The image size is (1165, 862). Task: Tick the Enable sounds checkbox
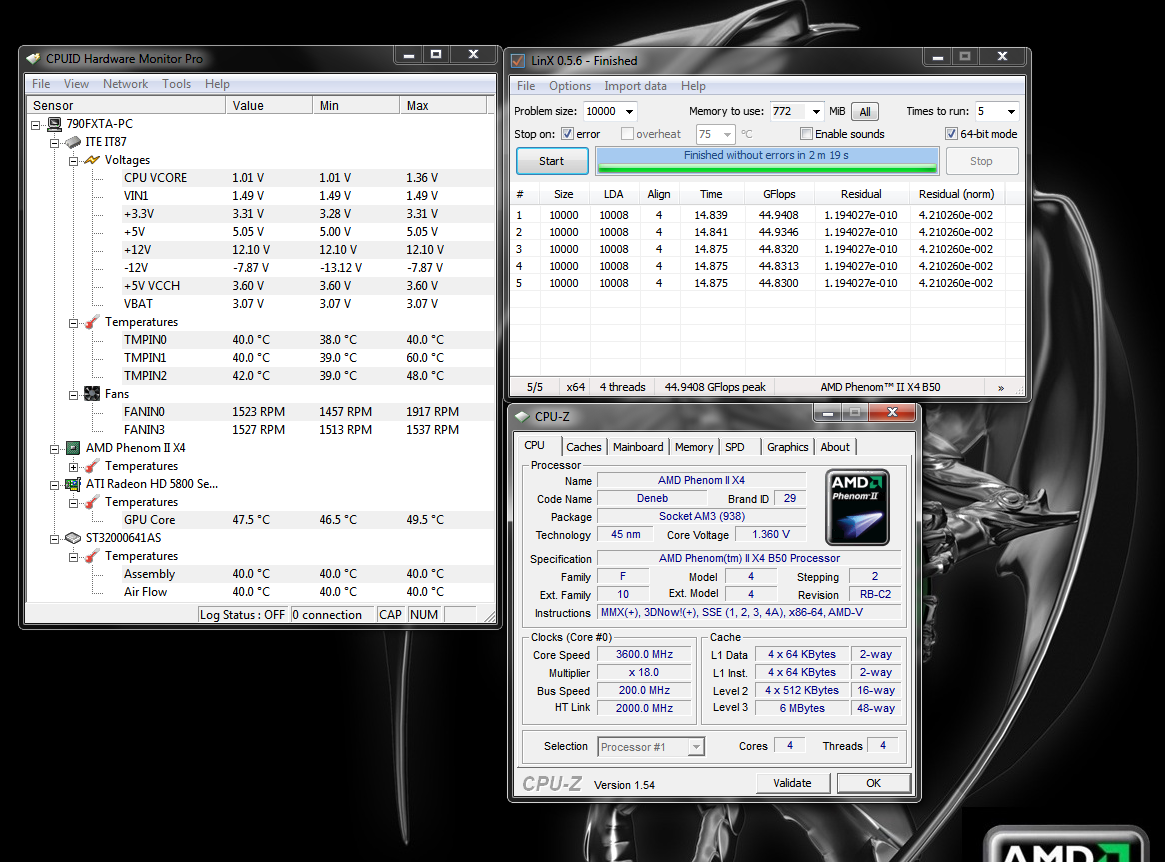(x=806, y=134)
